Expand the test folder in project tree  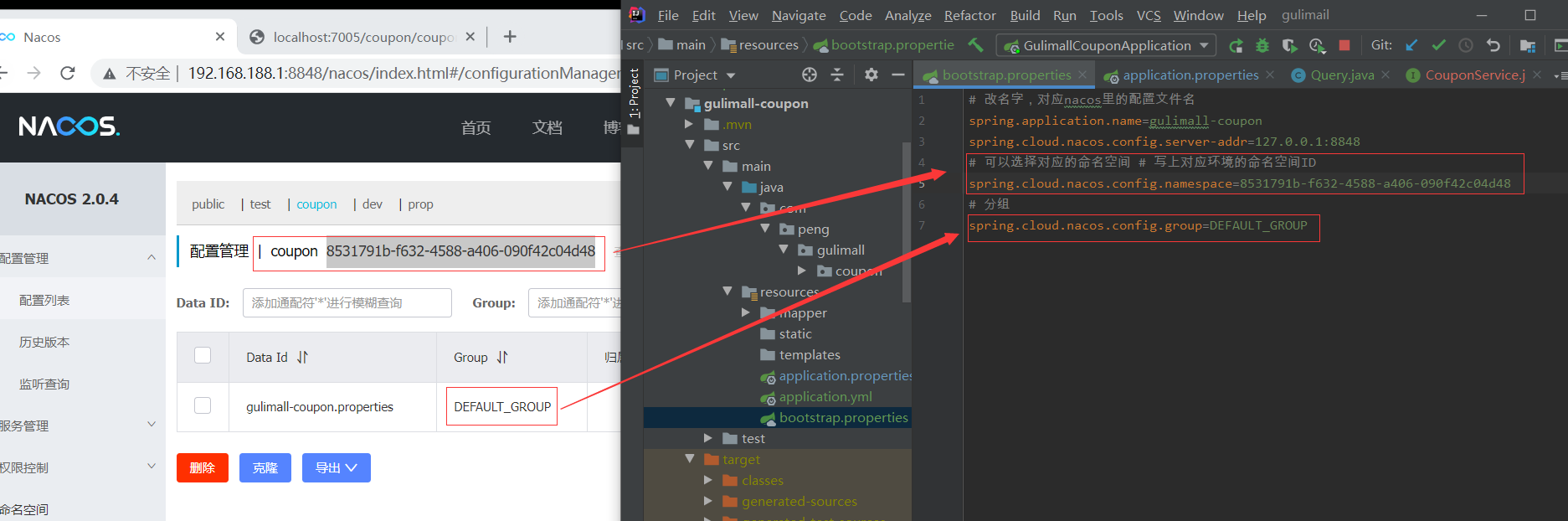click(x=708, y=438)
